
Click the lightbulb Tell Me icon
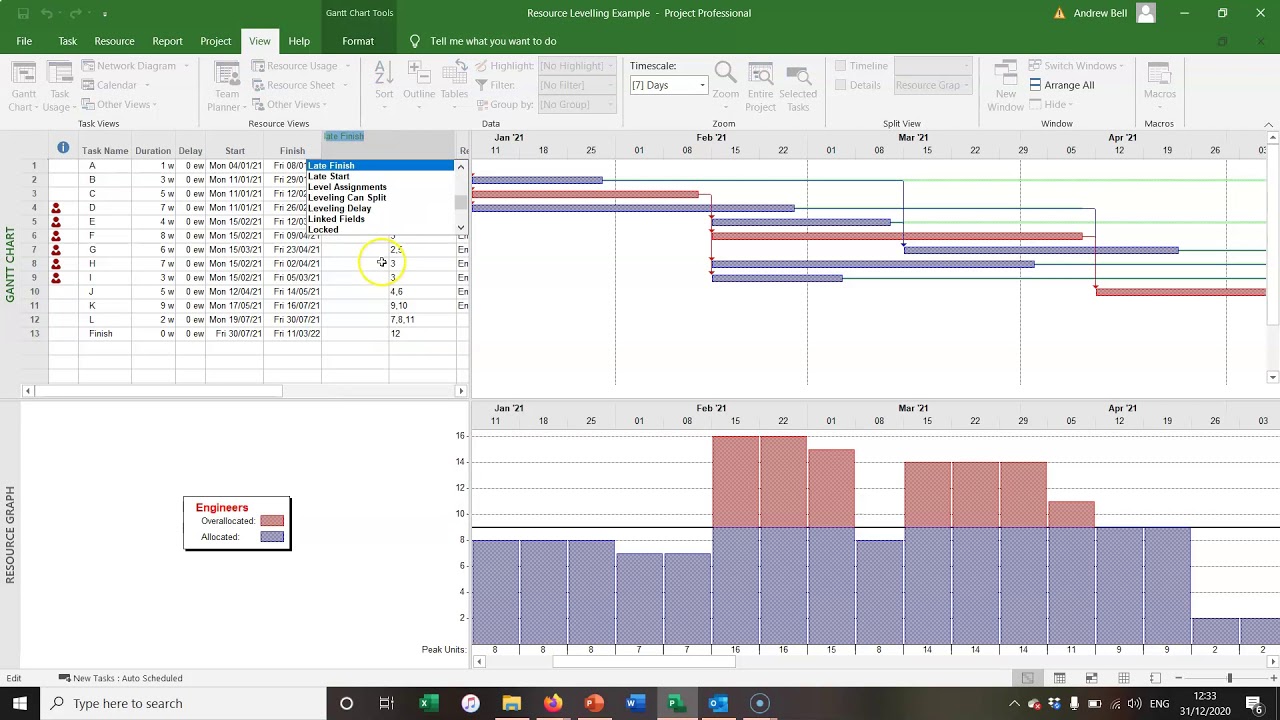(415, 41)
